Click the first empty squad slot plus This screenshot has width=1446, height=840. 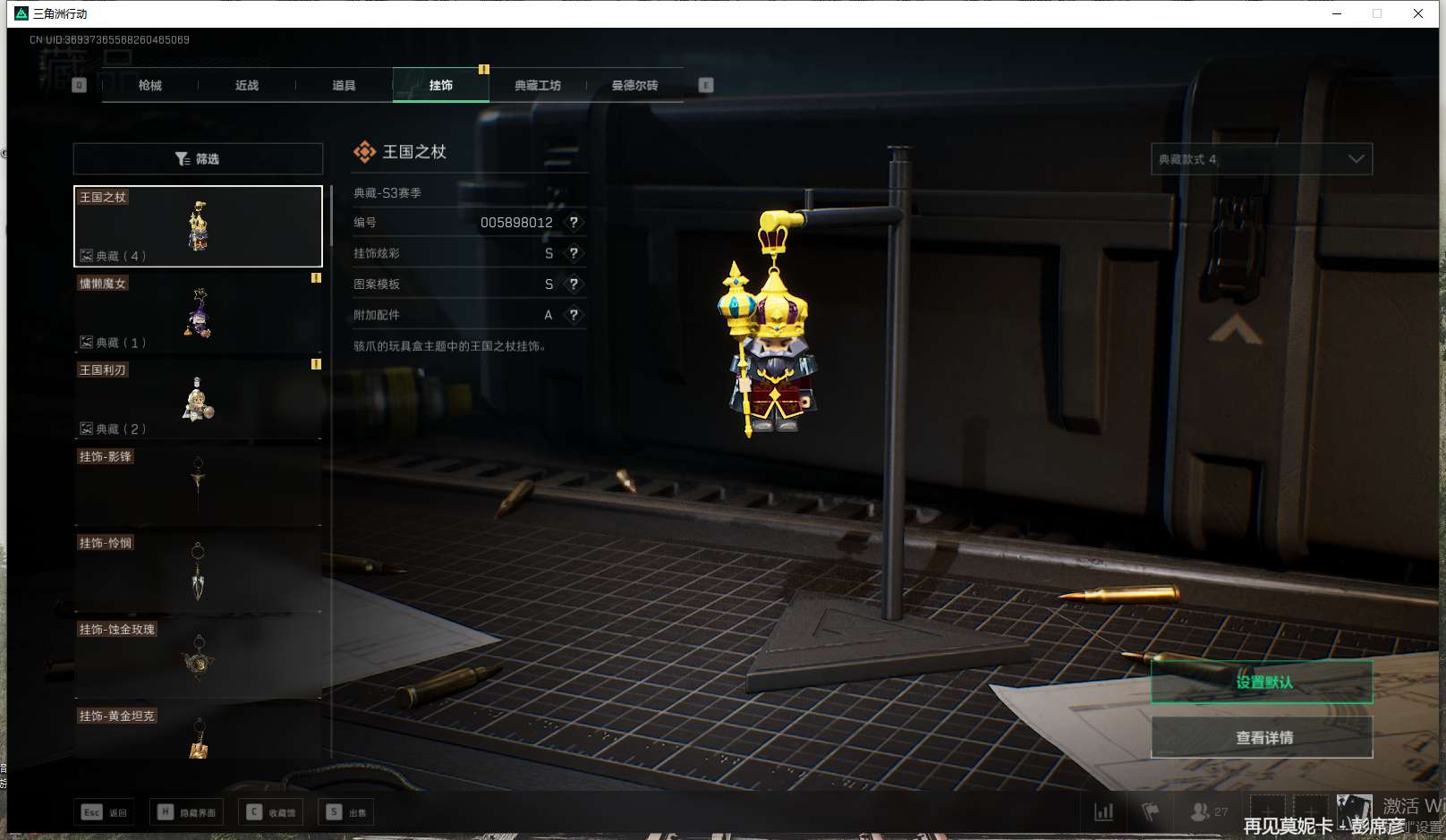point(1268,811)
